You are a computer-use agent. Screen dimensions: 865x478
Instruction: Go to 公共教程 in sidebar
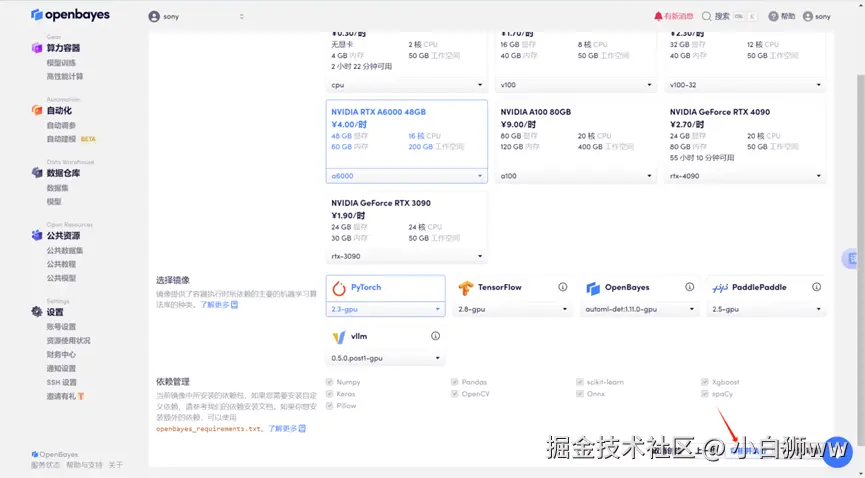coord(61,264)
